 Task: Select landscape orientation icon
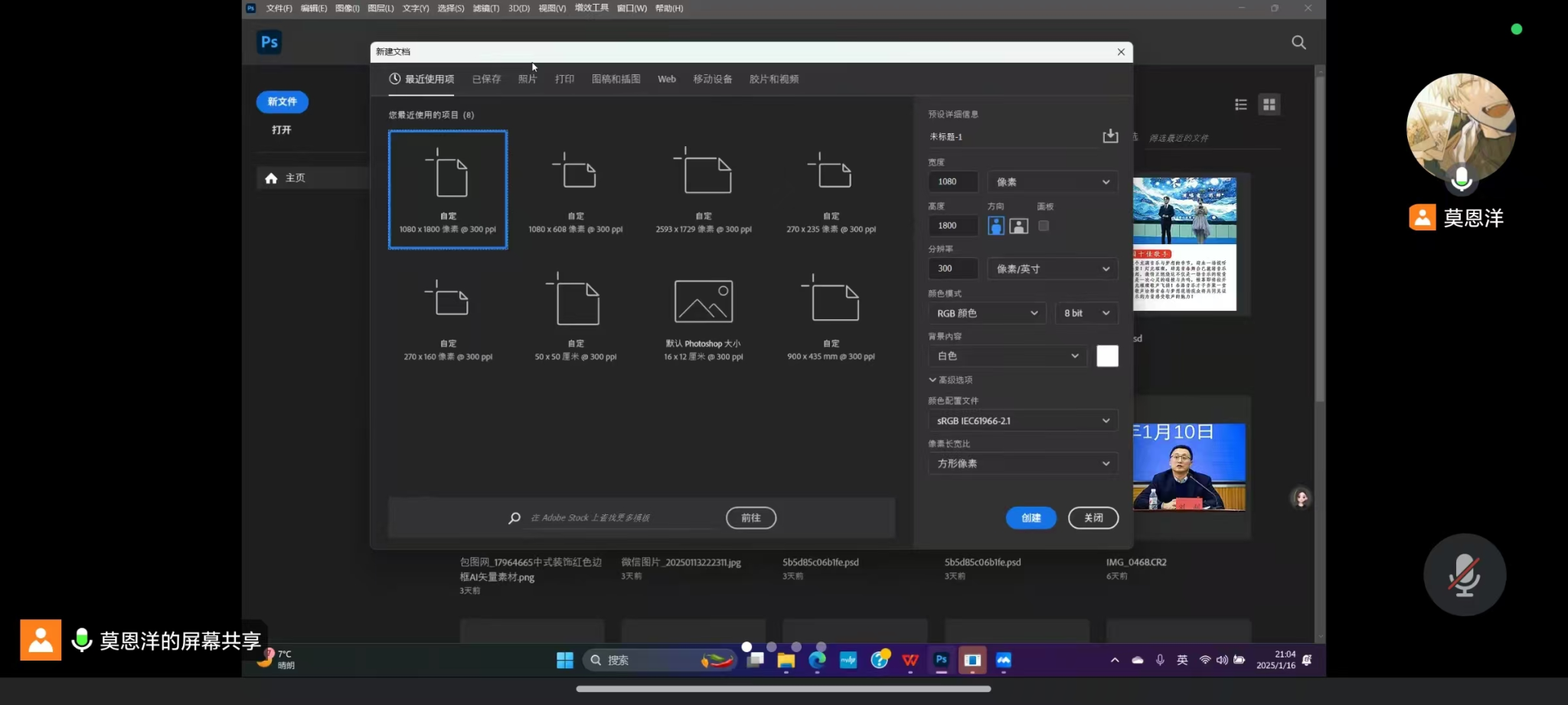(x=1018, y=226)
